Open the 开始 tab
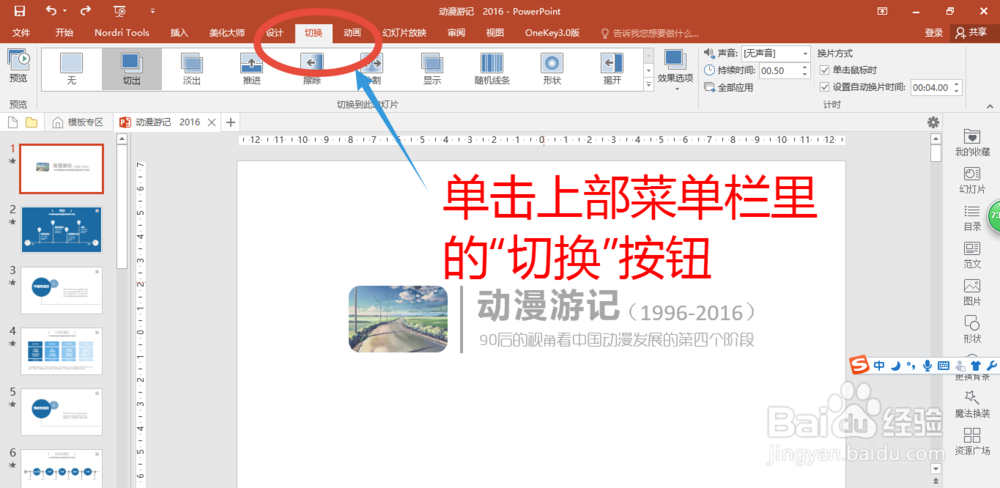 click(x=64, y=33)
